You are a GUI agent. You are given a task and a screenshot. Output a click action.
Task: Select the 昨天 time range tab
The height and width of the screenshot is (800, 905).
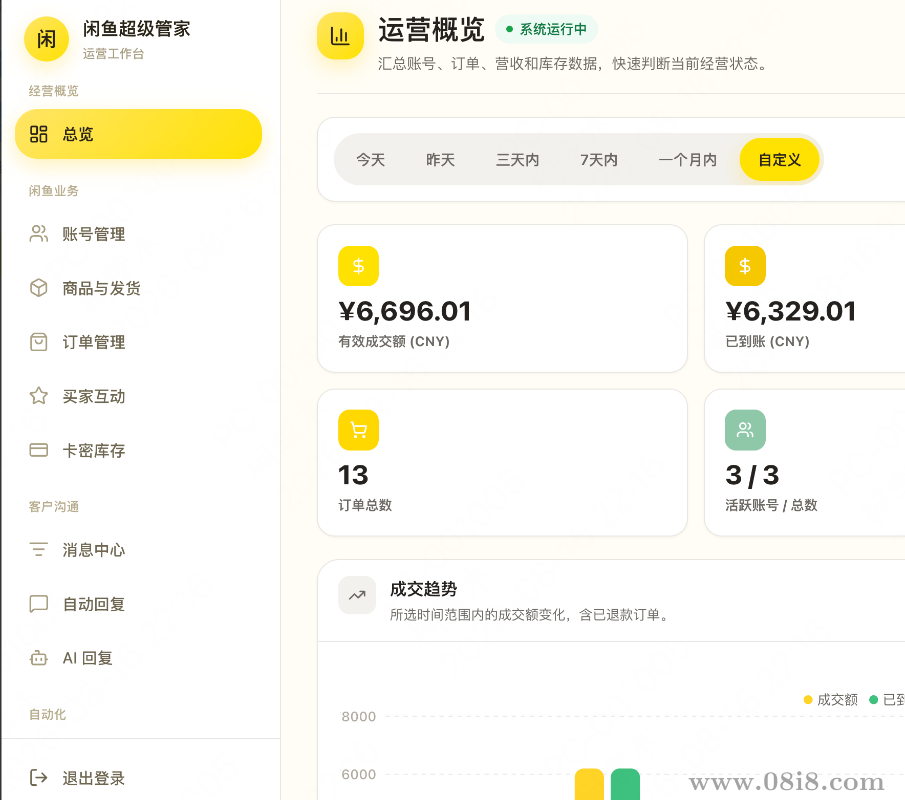[x=440, y=159]
